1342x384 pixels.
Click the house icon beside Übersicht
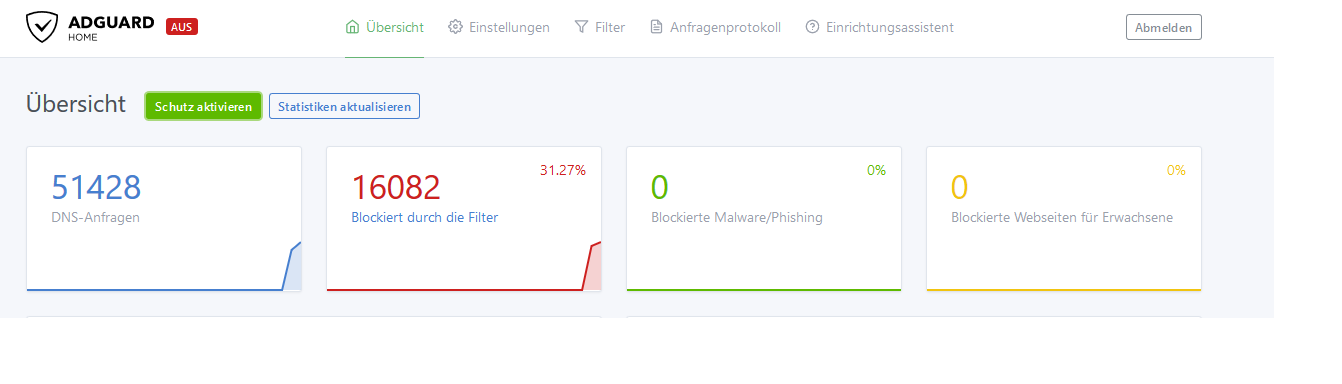[352, 27]
